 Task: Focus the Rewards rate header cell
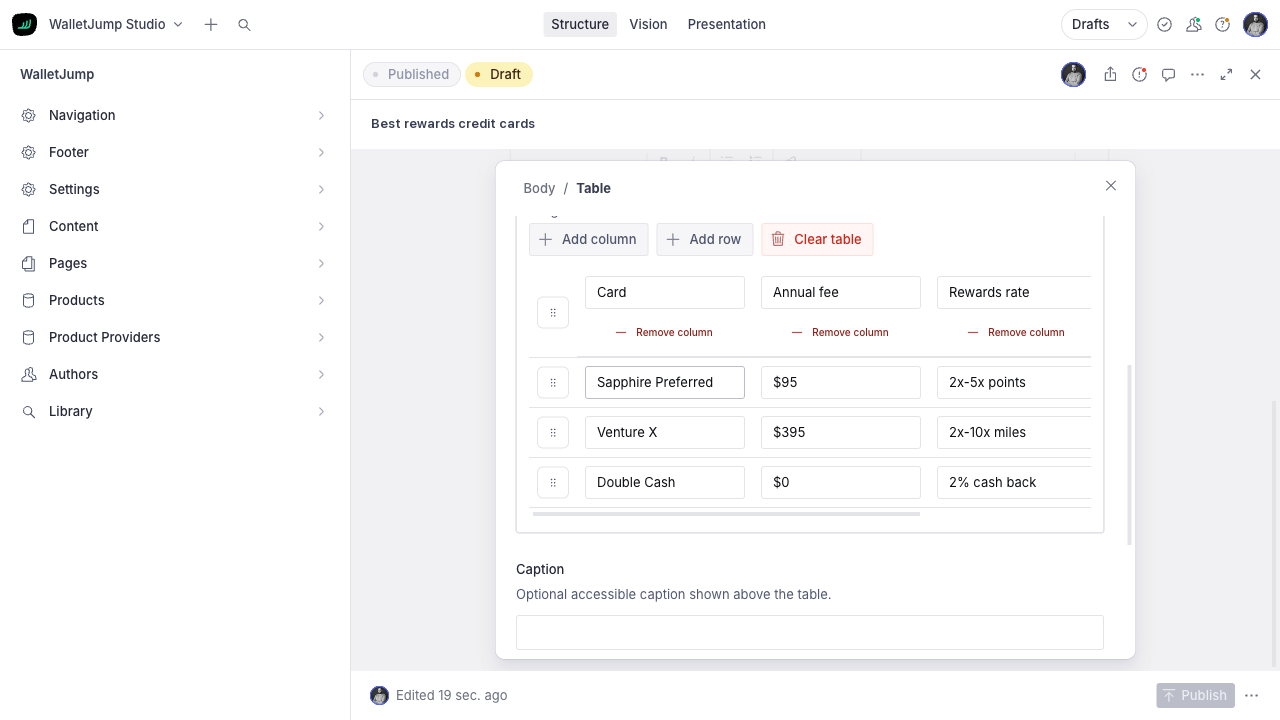pos(1014,292)
